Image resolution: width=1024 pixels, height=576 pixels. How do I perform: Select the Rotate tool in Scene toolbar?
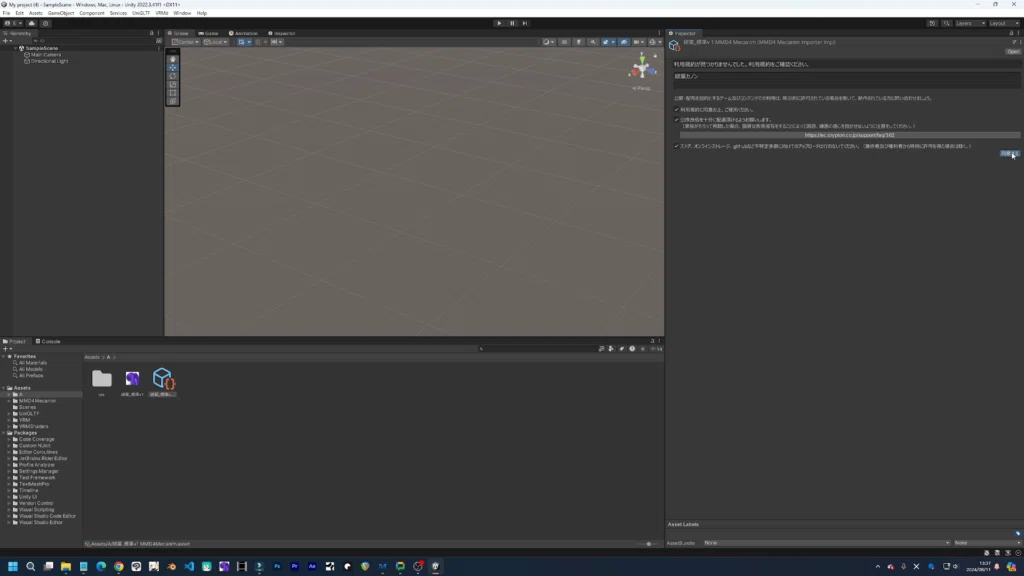coord(172,76)
